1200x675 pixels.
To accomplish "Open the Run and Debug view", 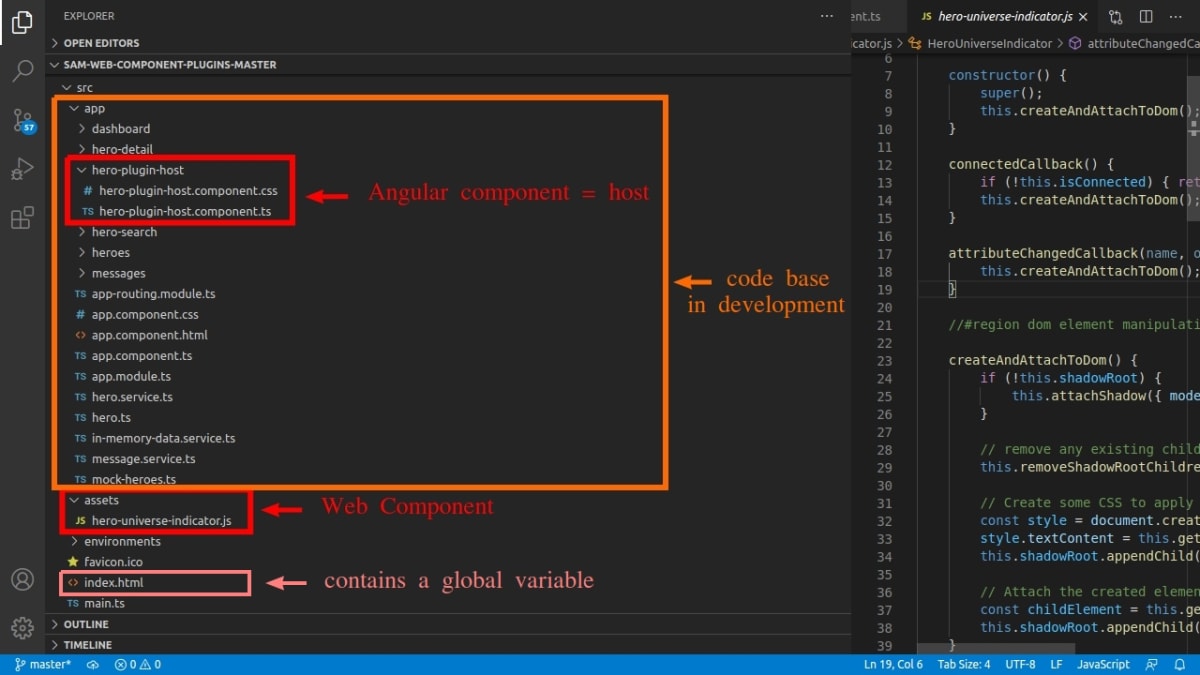I will (x=22, y=169).
